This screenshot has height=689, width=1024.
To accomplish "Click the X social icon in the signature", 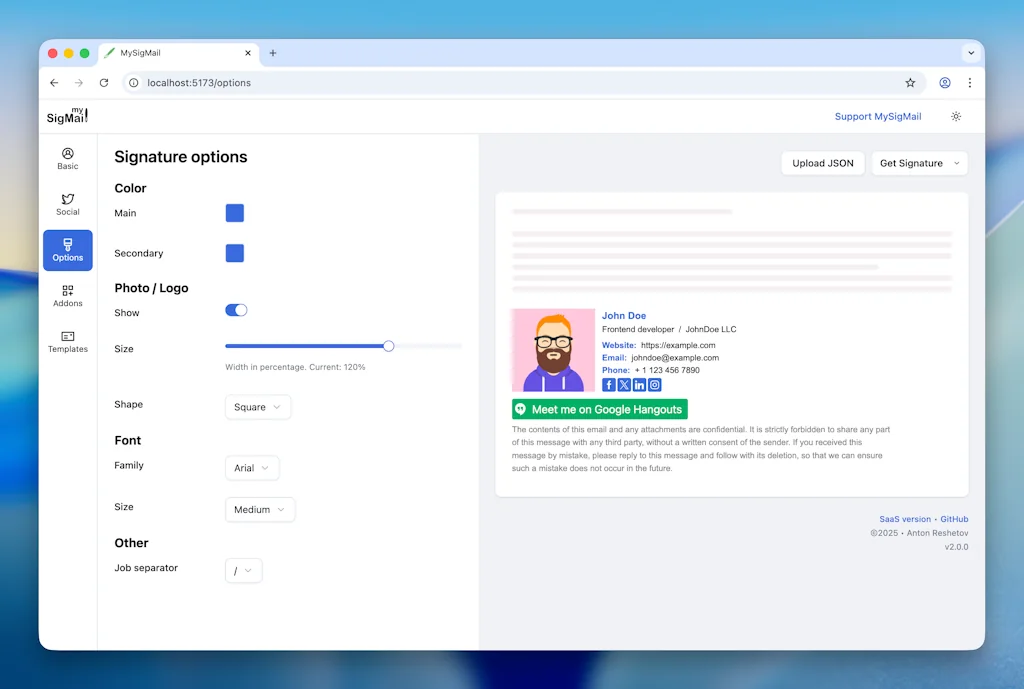I will point(624,384).
